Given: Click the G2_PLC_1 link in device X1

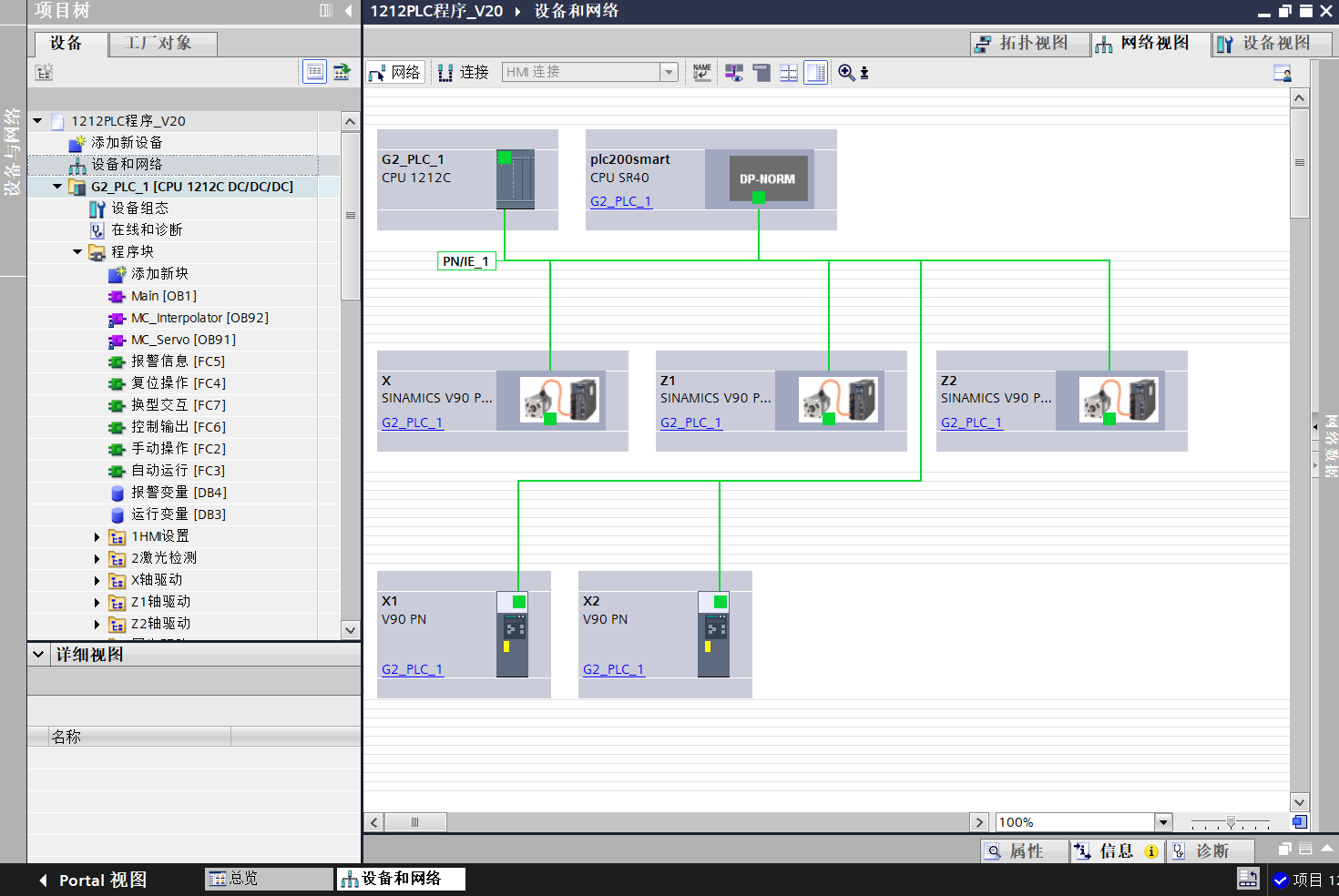Looking at the screenshot, I should click(x=413, y=669).
